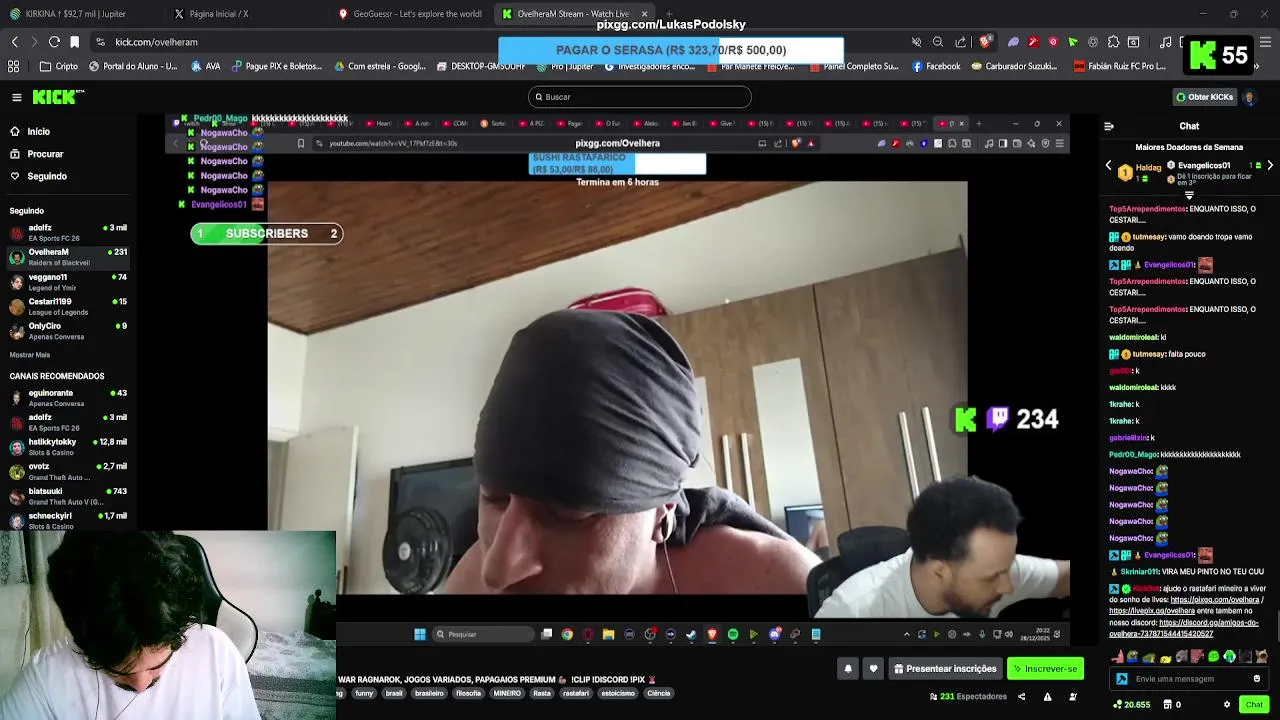Open the Kick user profile avatar
Screen dimensions: 1280x720
click(x=1249, y=97)
